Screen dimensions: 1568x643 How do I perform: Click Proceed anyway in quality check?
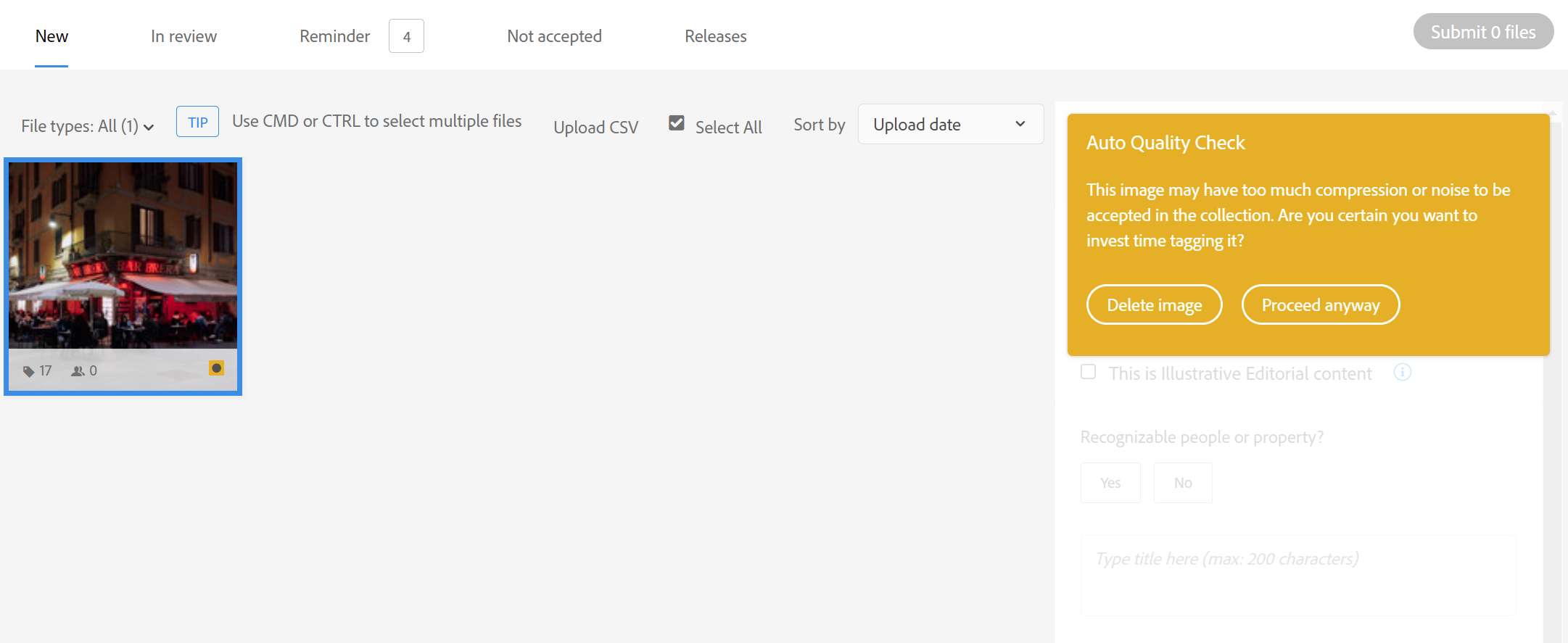coord(1320,305)
